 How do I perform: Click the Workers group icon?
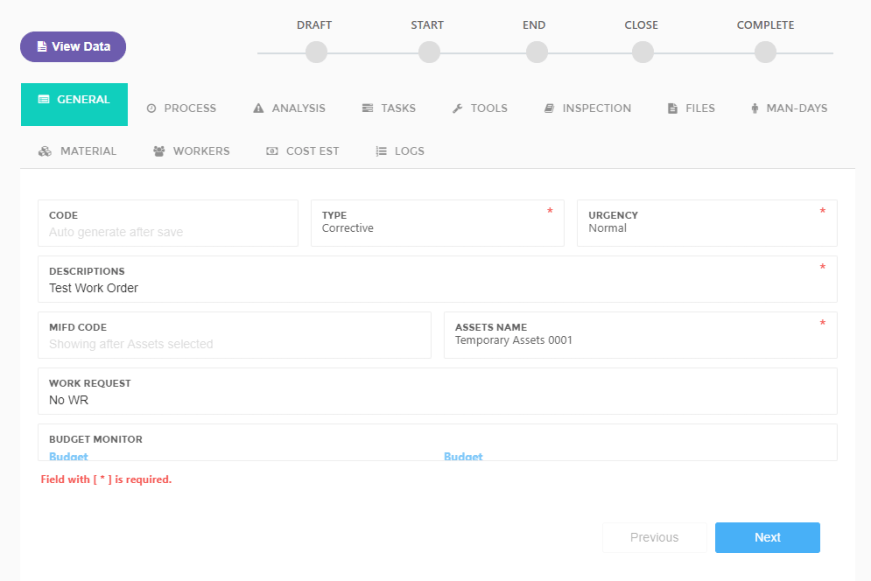159,151
